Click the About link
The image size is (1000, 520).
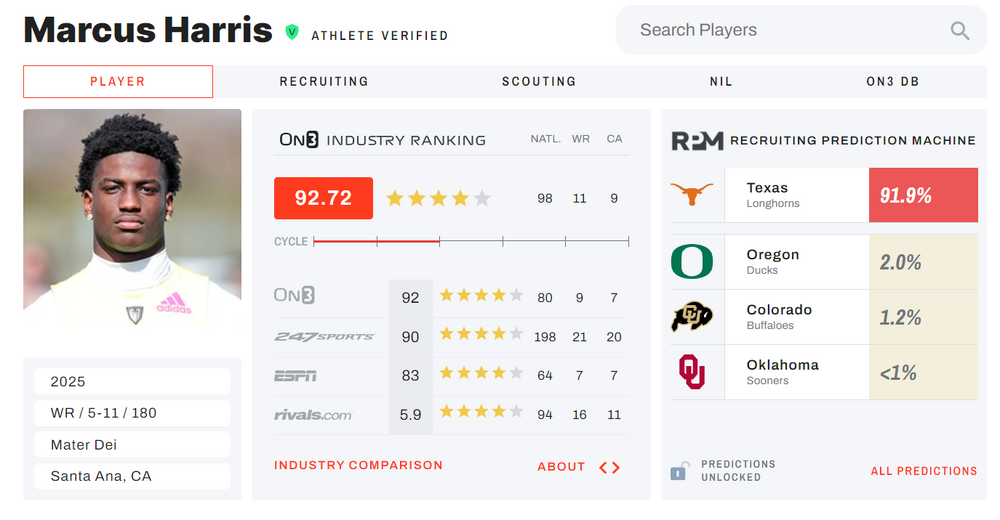point(561,467)
